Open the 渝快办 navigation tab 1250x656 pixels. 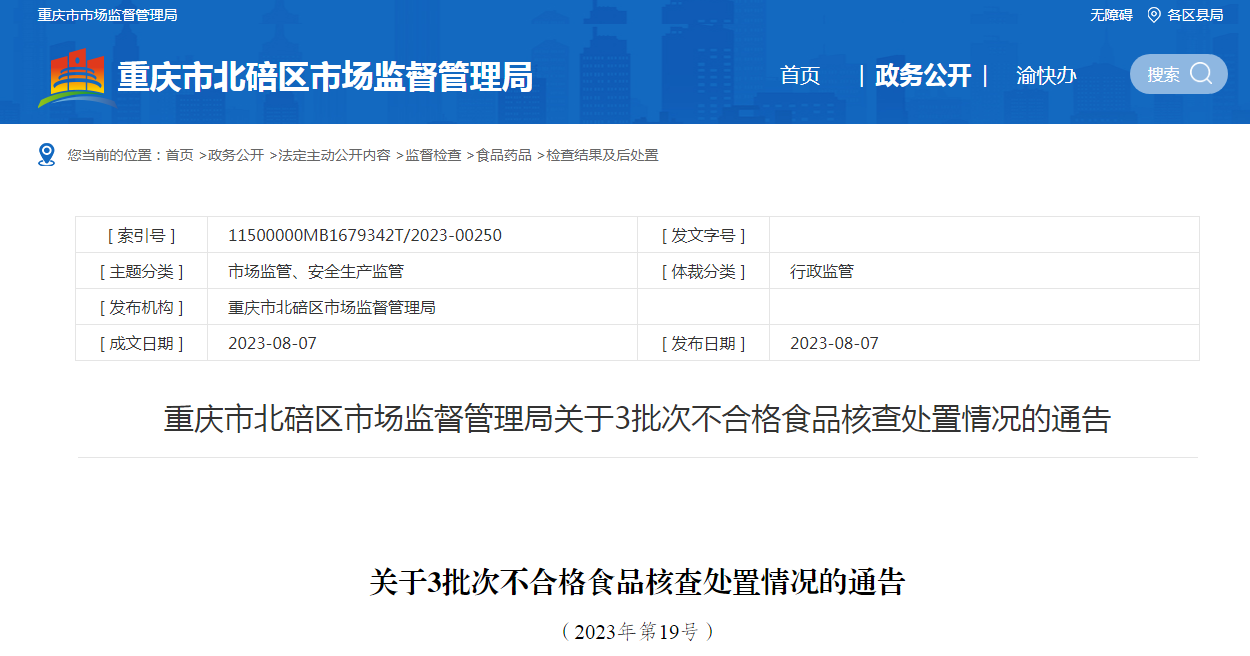pos(1046,75)
